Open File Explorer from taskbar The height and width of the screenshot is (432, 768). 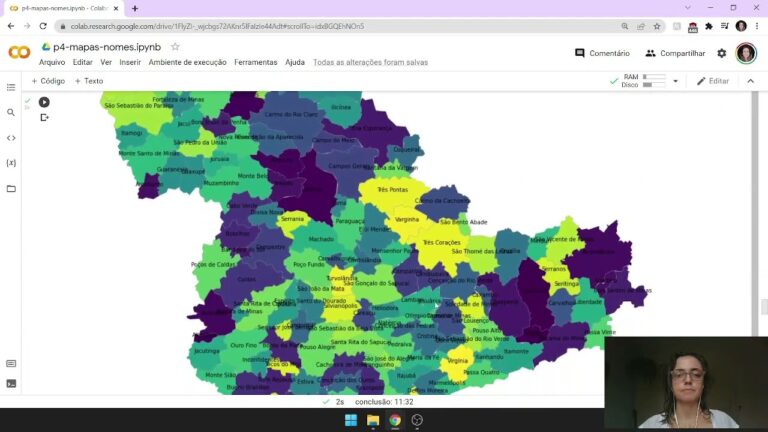[373, 420]
